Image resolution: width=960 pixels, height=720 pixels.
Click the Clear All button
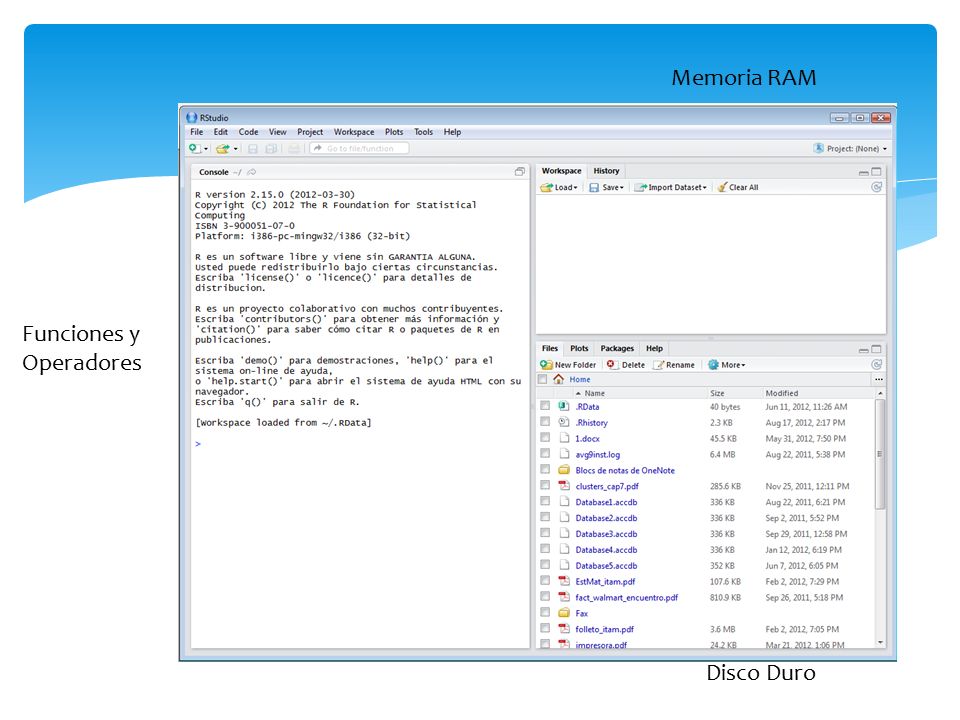pyautogui.click(x=738, y=187)
